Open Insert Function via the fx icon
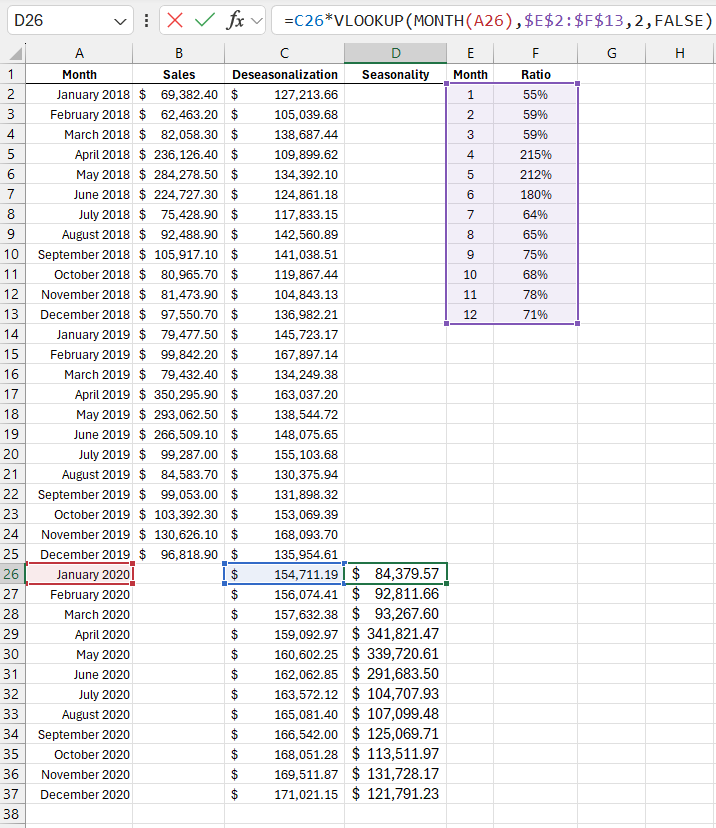 (x=235, y=20)
